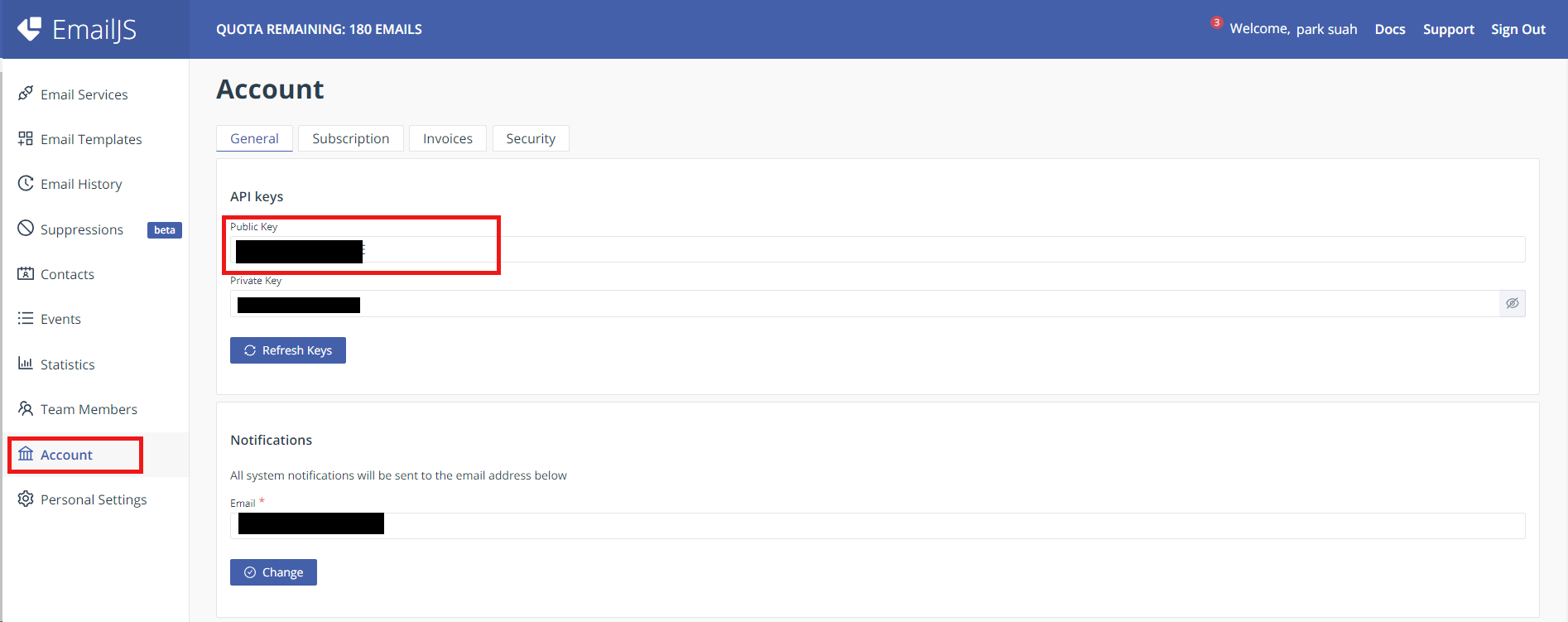This screenshot has width=1568, height=622.
Task: Click the Email Services plug icon
Action: [26, 93]
